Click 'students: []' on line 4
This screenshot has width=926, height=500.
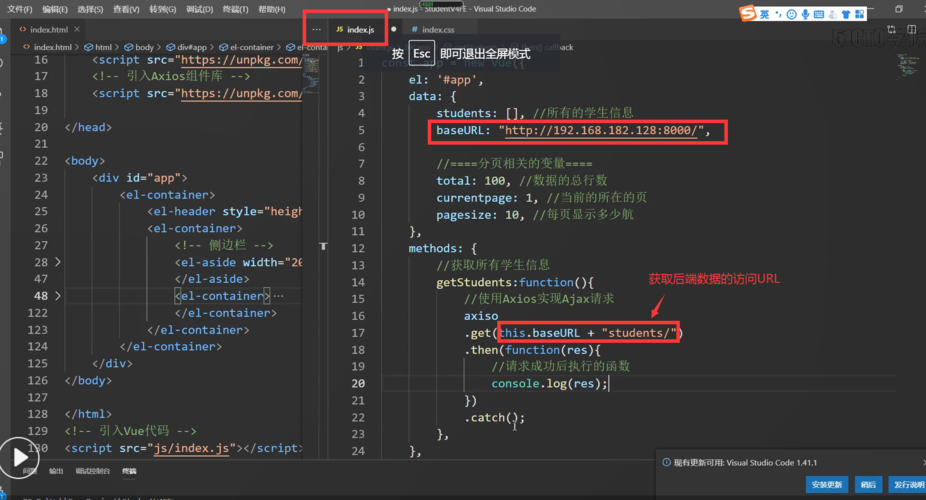click(x=480, y=113)
